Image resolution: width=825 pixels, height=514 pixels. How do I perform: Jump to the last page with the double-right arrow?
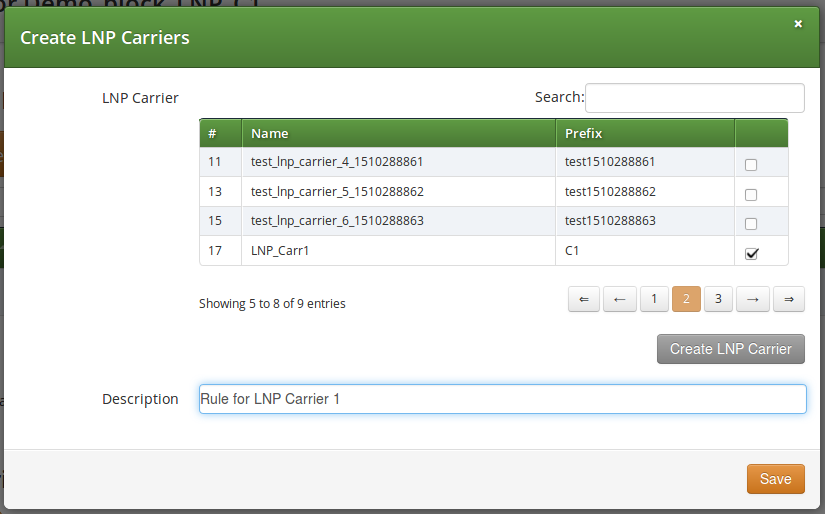(x=788, y=299)
